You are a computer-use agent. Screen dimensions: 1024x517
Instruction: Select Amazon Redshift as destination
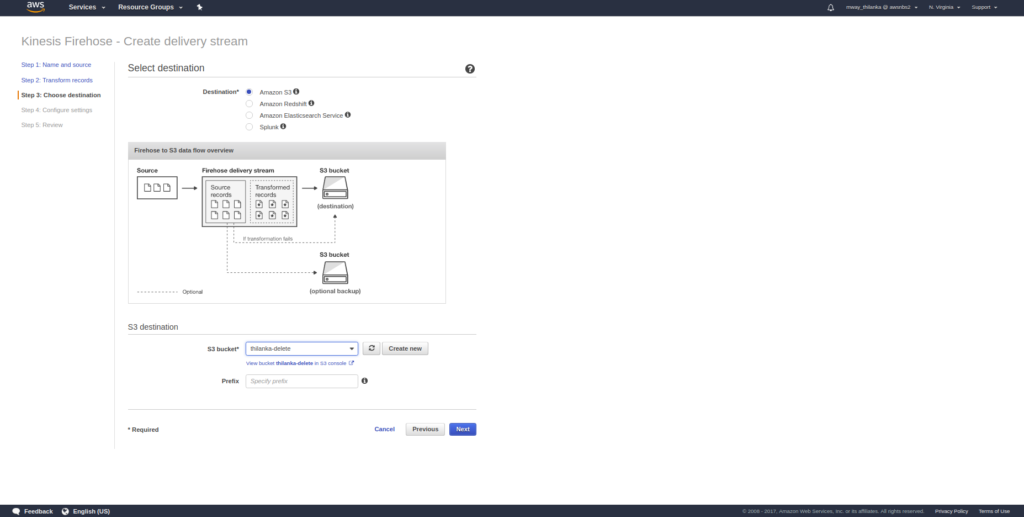pos(249,103)
